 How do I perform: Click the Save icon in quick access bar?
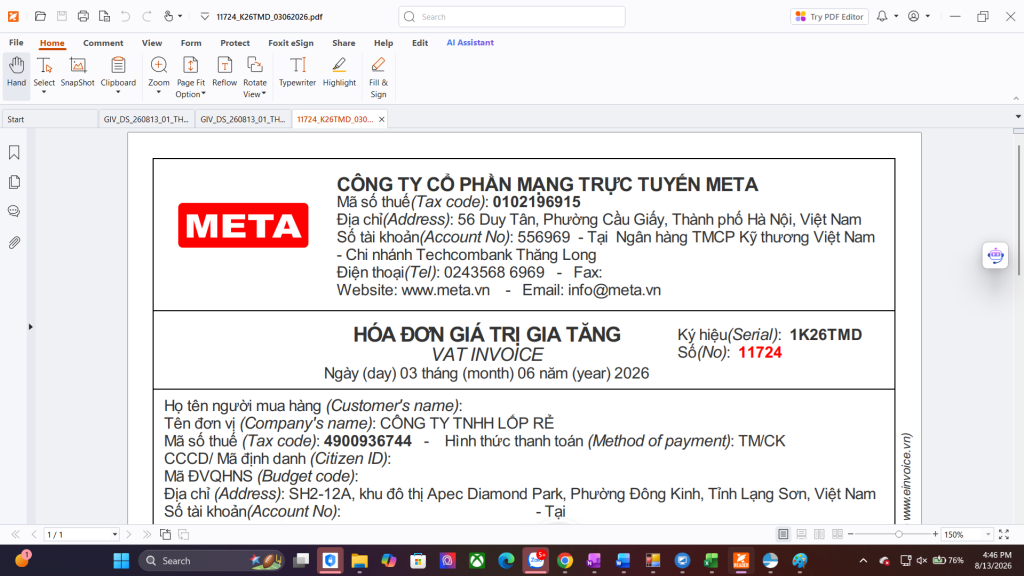coord(61,16)
